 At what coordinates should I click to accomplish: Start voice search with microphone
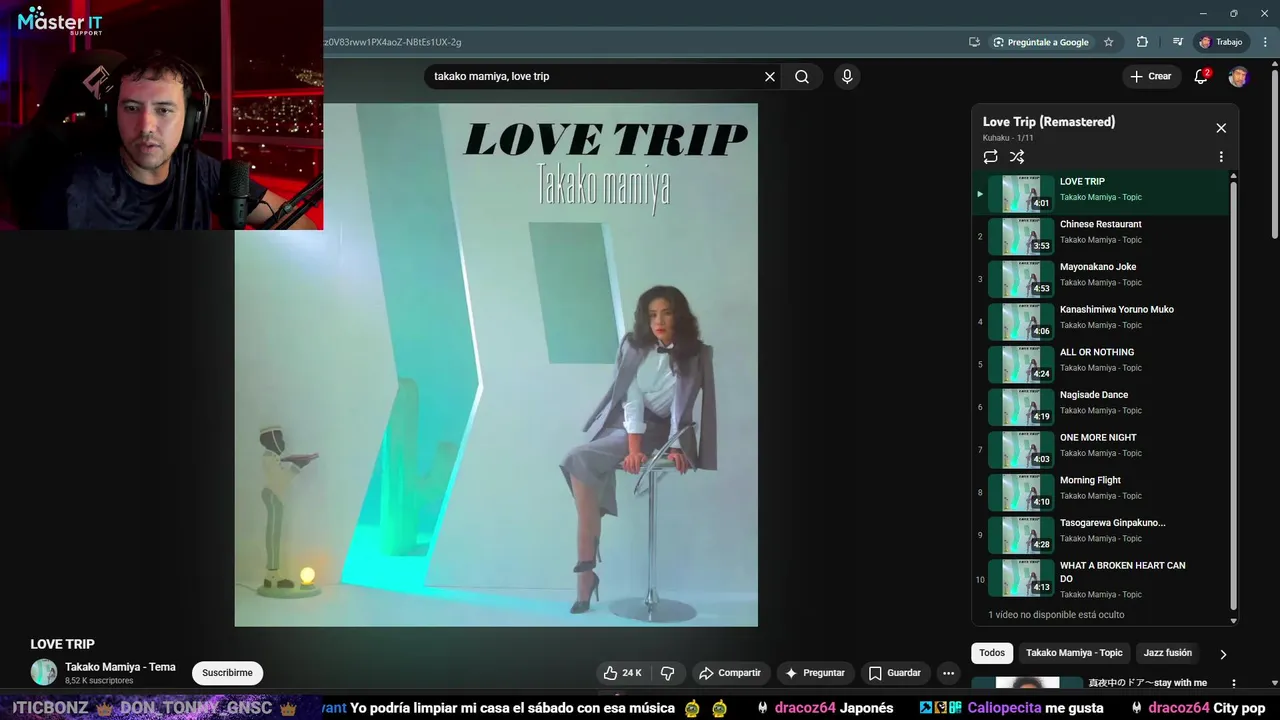pos(847,76)
